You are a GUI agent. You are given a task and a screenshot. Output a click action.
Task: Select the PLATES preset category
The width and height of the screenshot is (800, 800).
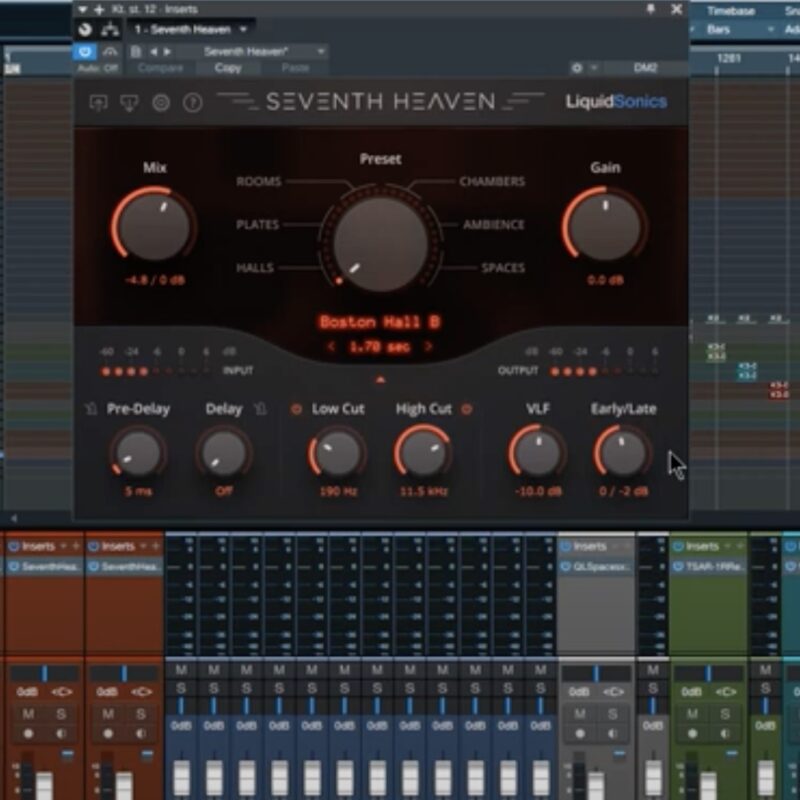click(258, 224)
